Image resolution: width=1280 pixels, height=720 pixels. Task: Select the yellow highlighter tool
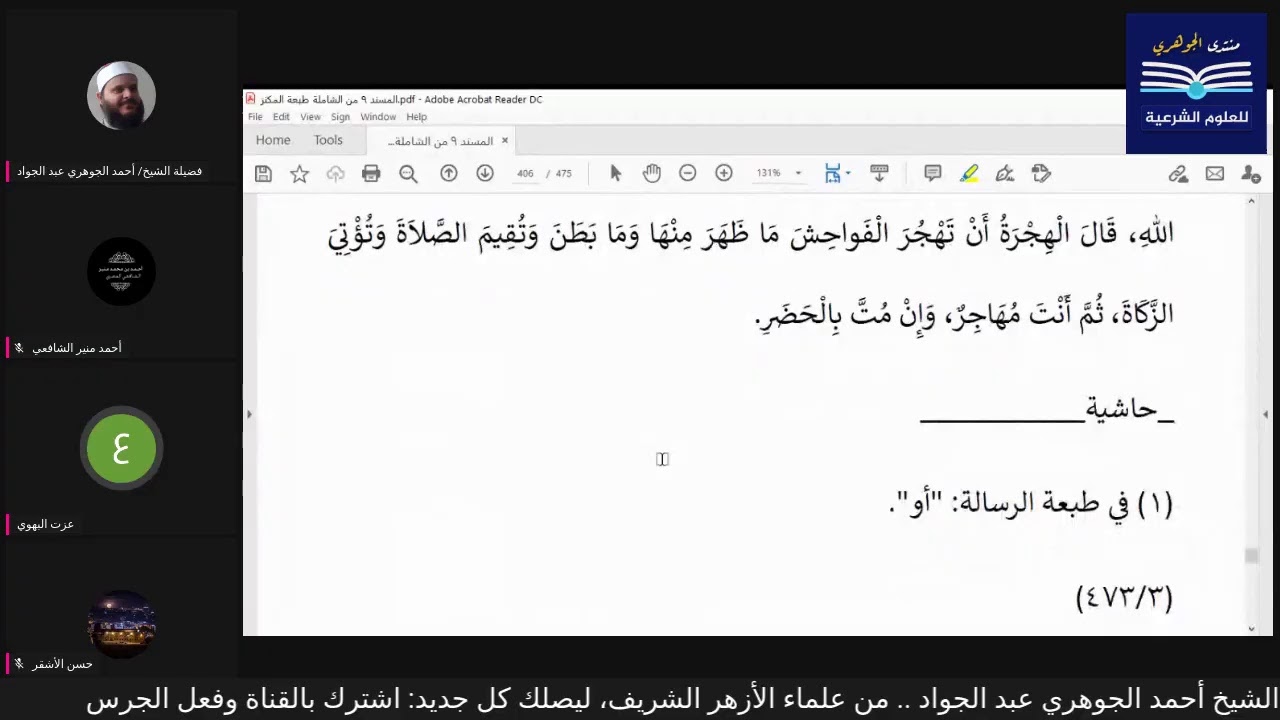click(x=969, y=174)
